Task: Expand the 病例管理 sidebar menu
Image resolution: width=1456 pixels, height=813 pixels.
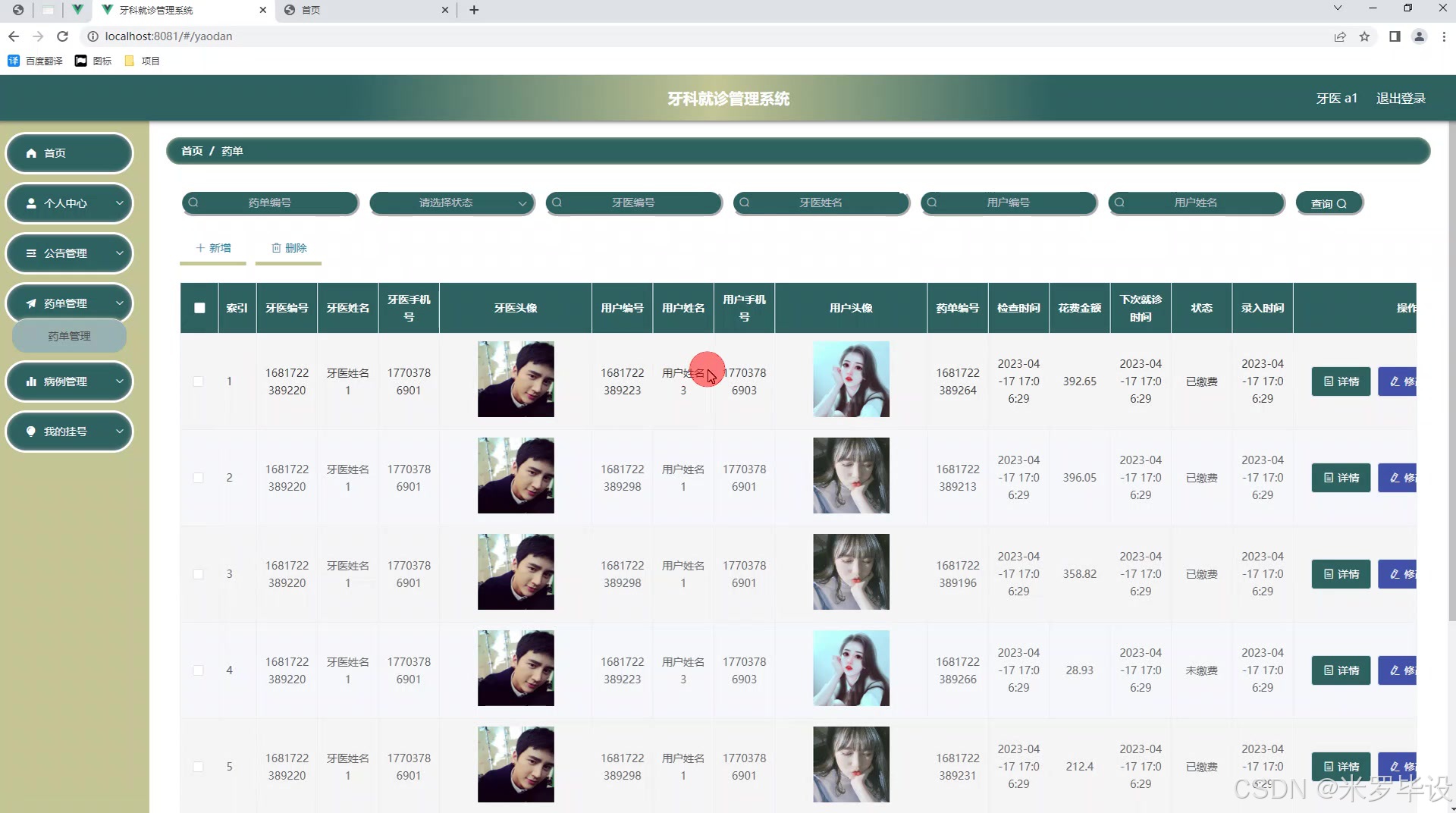Action: 119,381
